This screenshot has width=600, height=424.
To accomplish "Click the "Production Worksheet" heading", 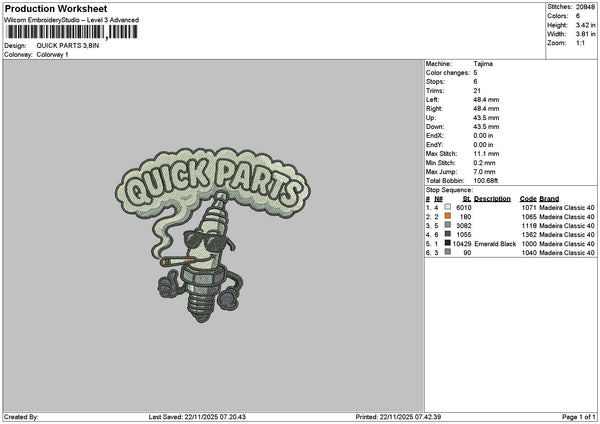I will click(56, 9).
